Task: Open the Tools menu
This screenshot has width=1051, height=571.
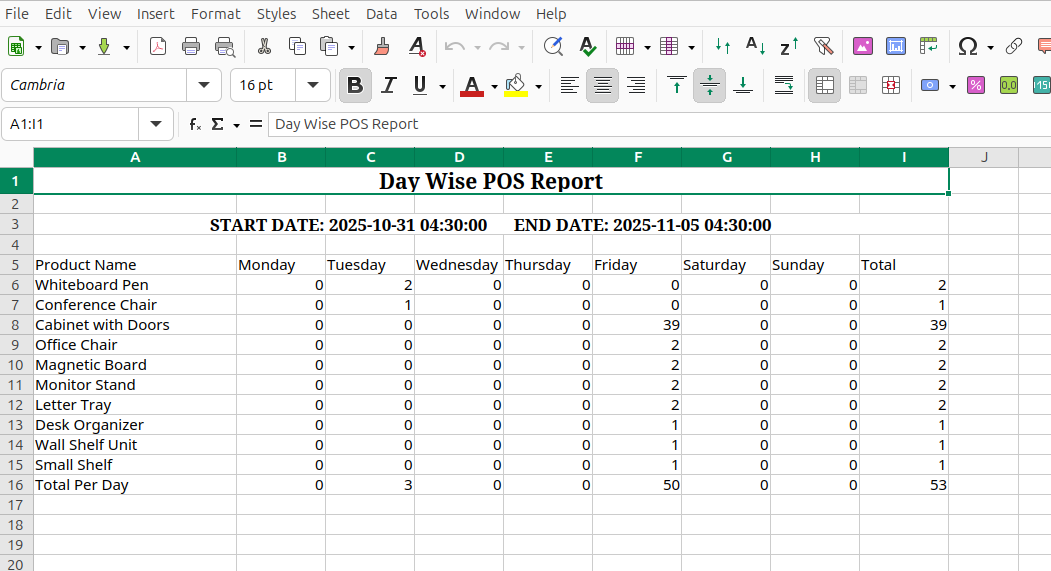Action: tap(431, 13)
